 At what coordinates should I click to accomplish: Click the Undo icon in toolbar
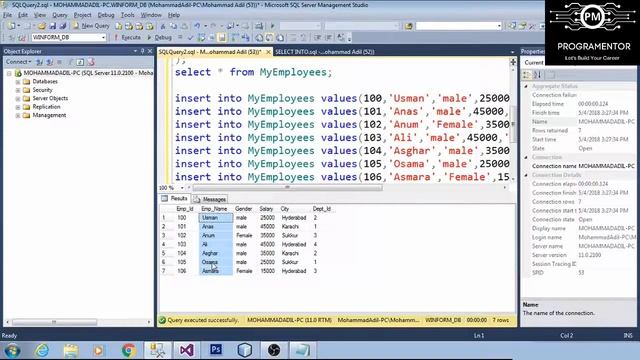197,26
